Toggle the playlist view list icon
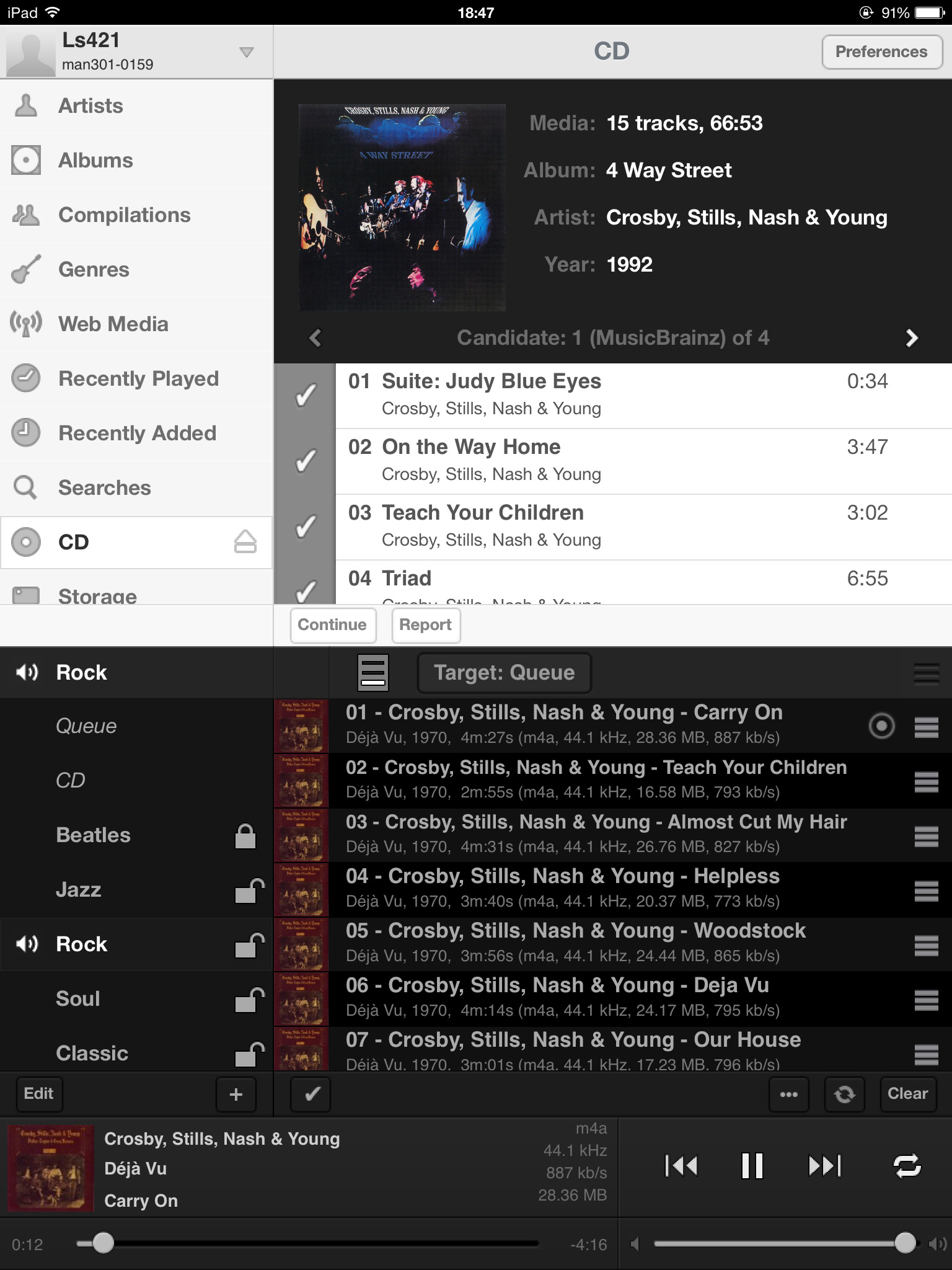Screen dimensions: 952x1270 [373, 673]
